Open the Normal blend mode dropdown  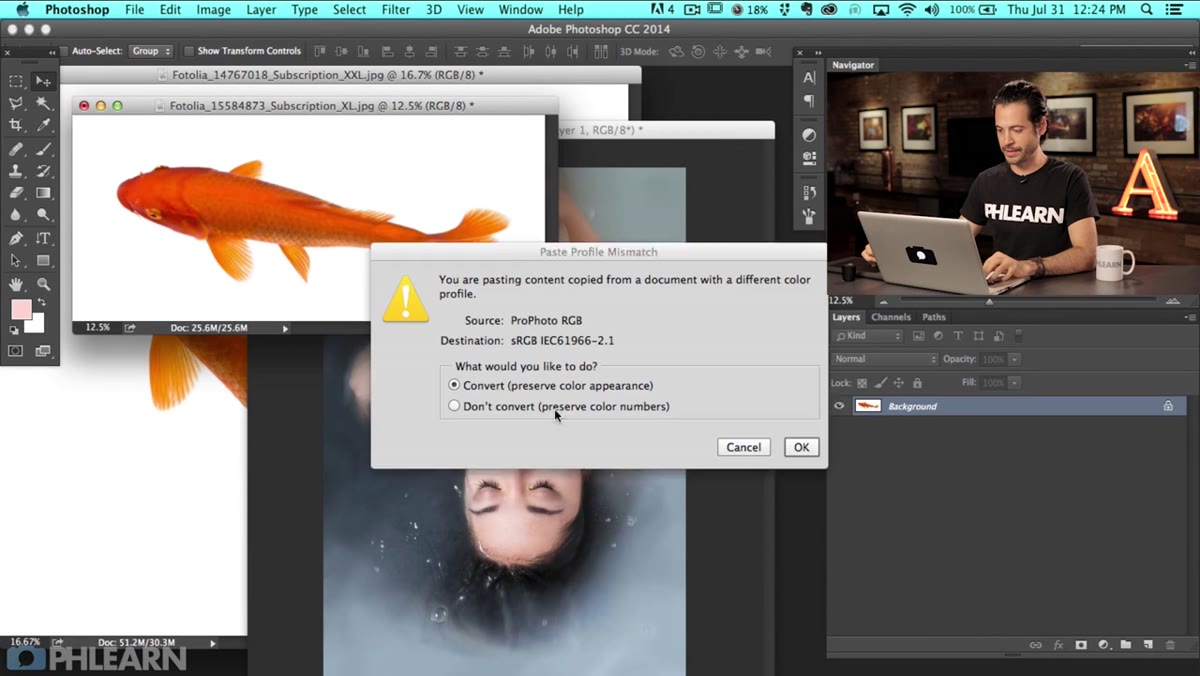point(884,359)
